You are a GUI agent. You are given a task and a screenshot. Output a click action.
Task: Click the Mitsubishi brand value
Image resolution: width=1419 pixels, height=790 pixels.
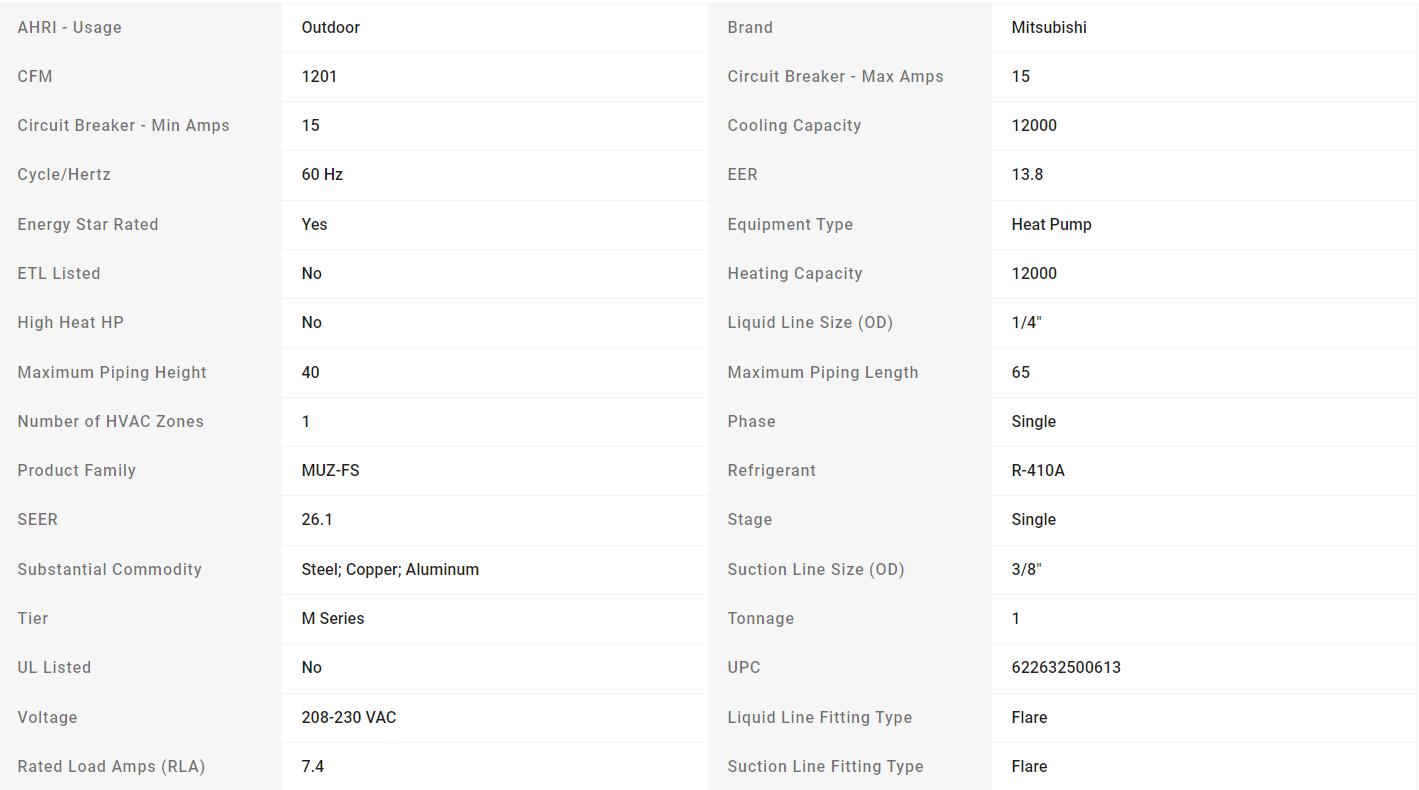coord(1049,27)
